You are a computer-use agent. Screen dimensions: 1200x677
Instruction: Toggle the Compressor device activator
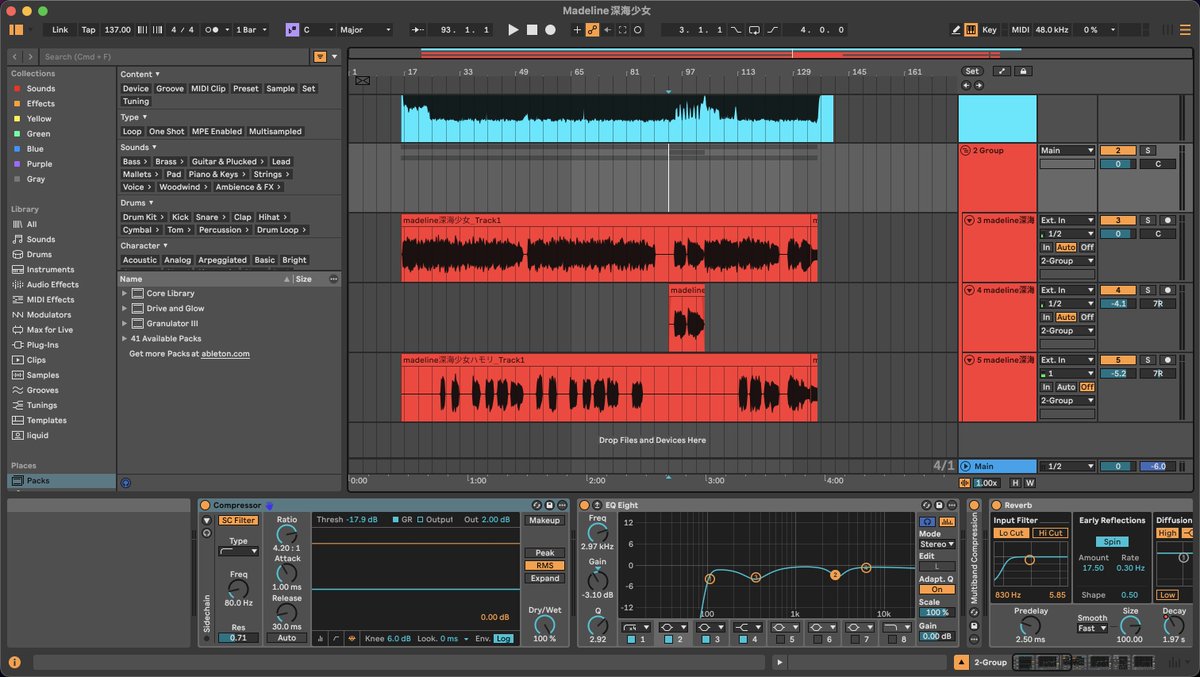click(205, 505)
